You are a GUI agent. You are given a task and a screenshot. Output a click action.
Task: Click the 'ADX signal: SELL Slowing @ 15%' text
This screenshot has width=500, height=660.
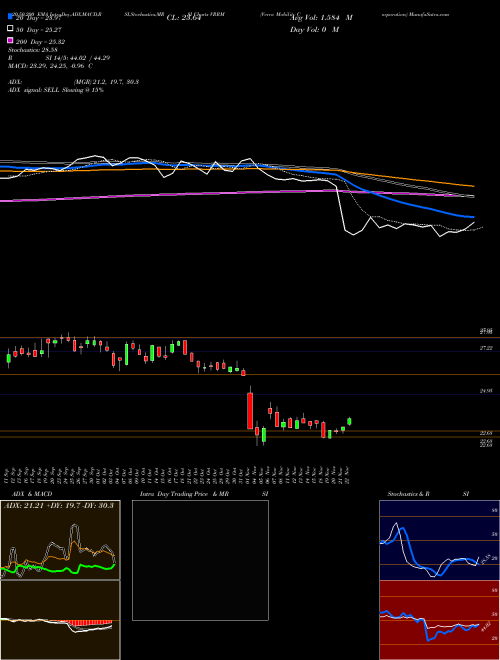coord(56,90)
